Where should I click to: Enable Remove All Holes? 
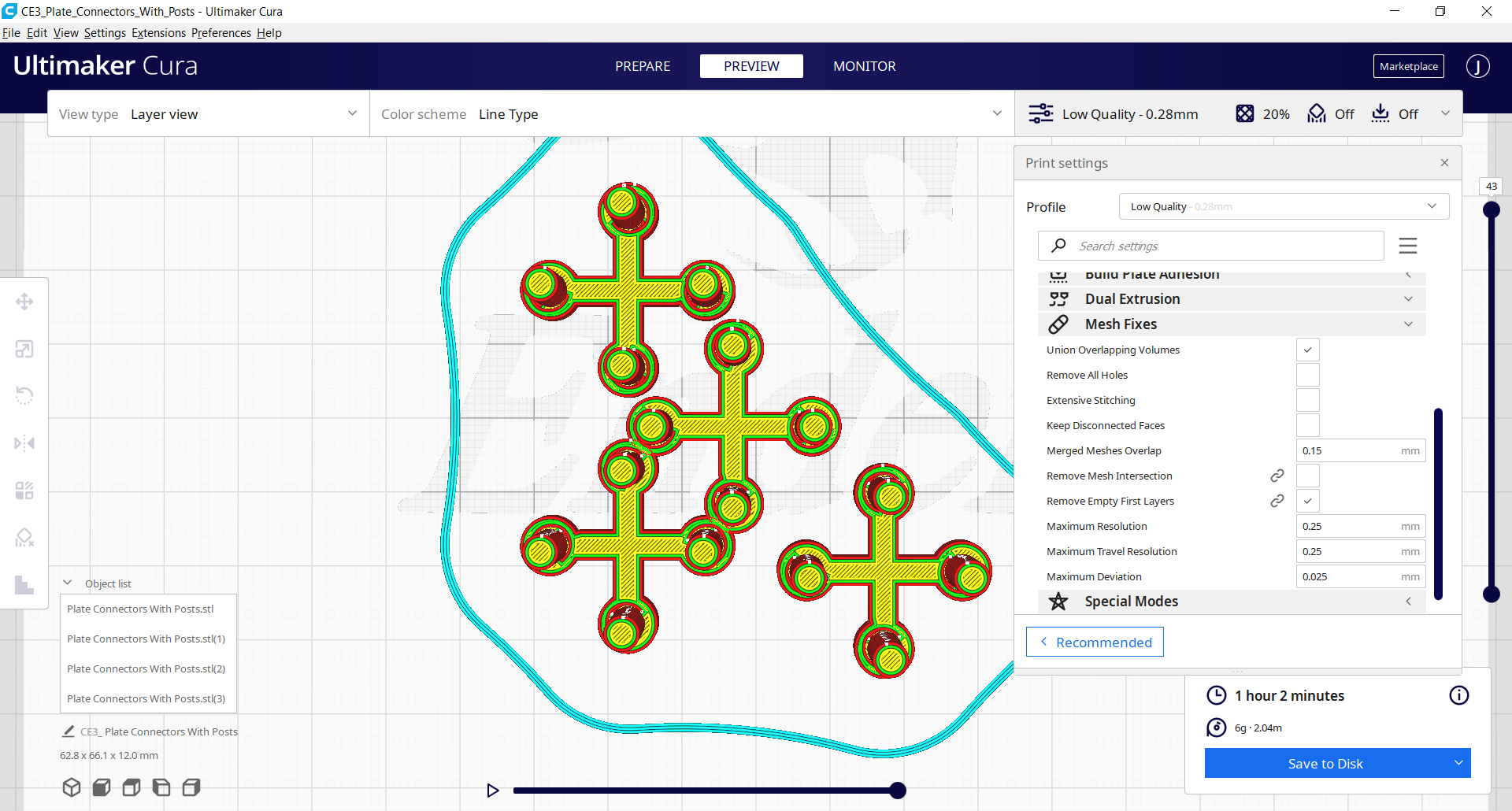click(1308, 375)
